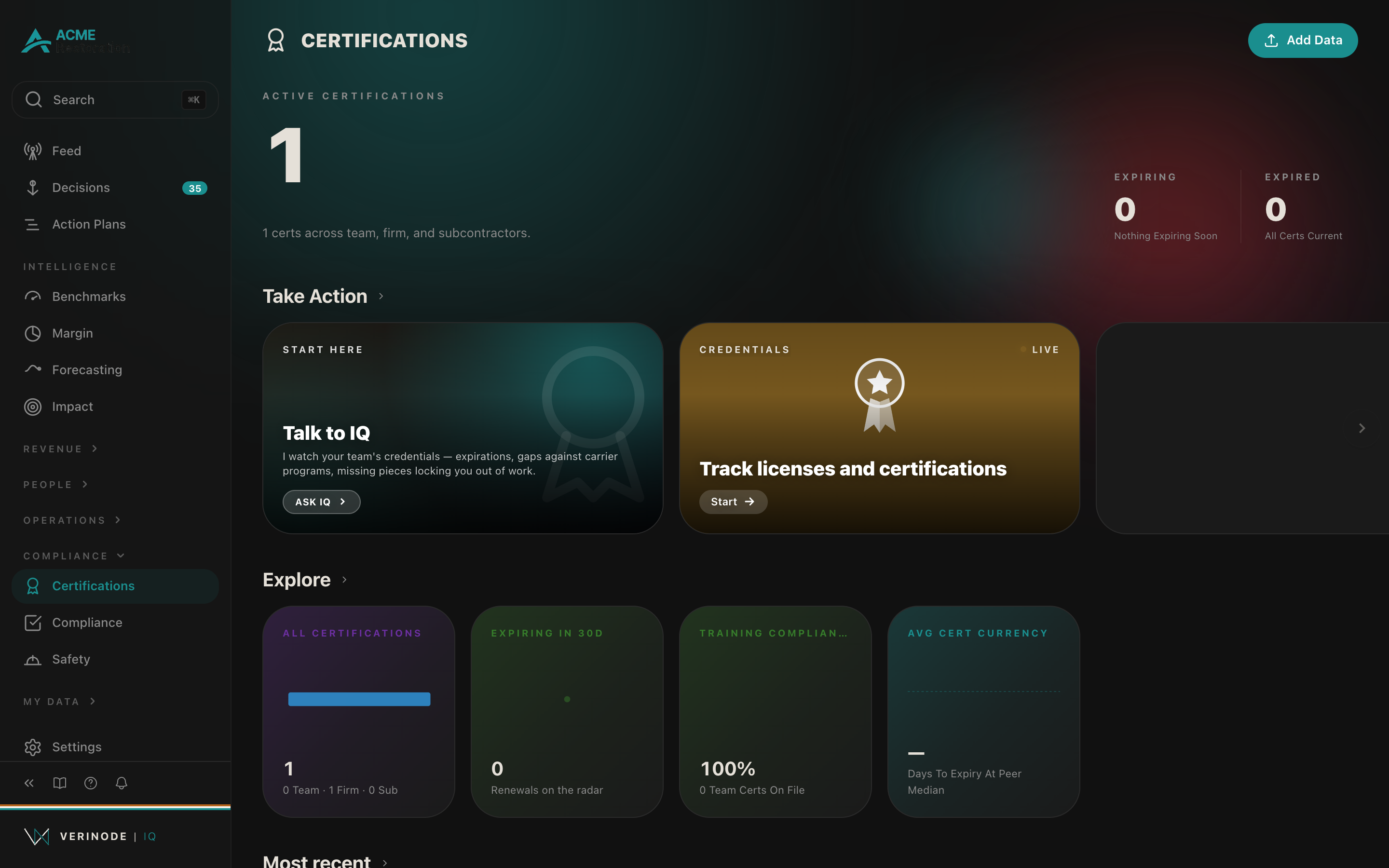Click the upload icon in Add Data

click(1271, 40)
